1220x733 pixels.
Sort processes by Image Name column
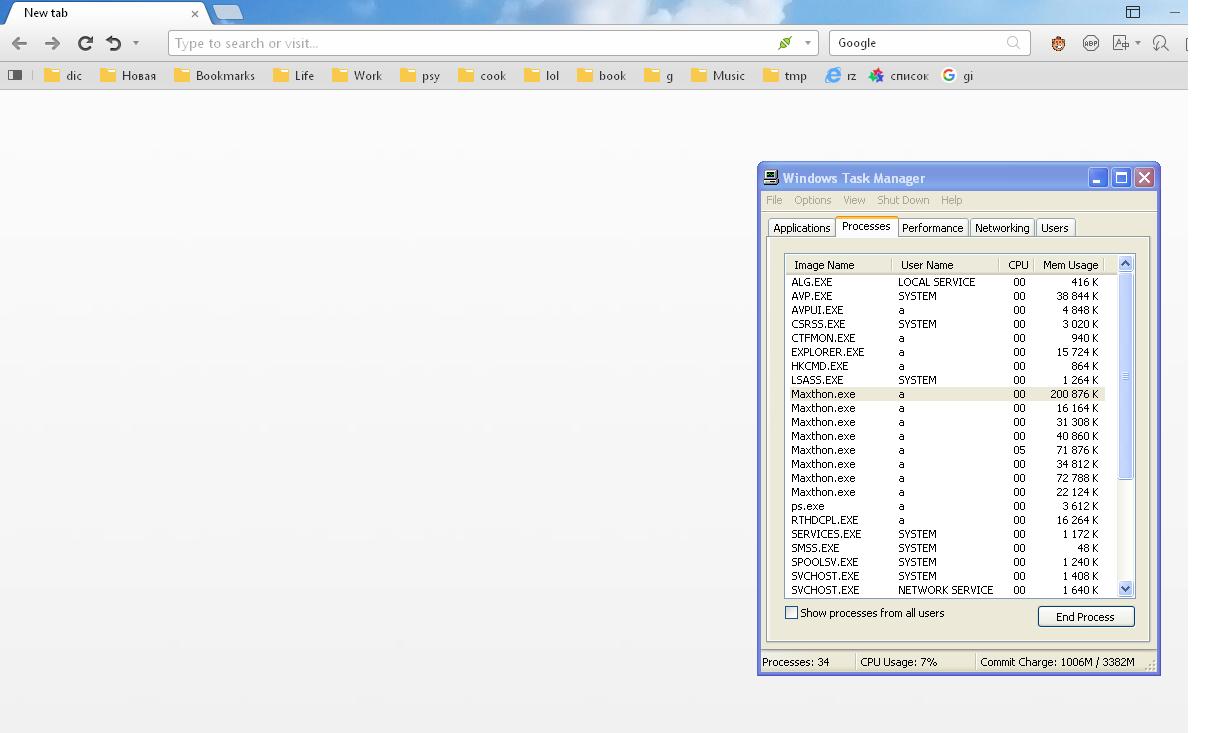pyautogui.click(x=838, y=265)
